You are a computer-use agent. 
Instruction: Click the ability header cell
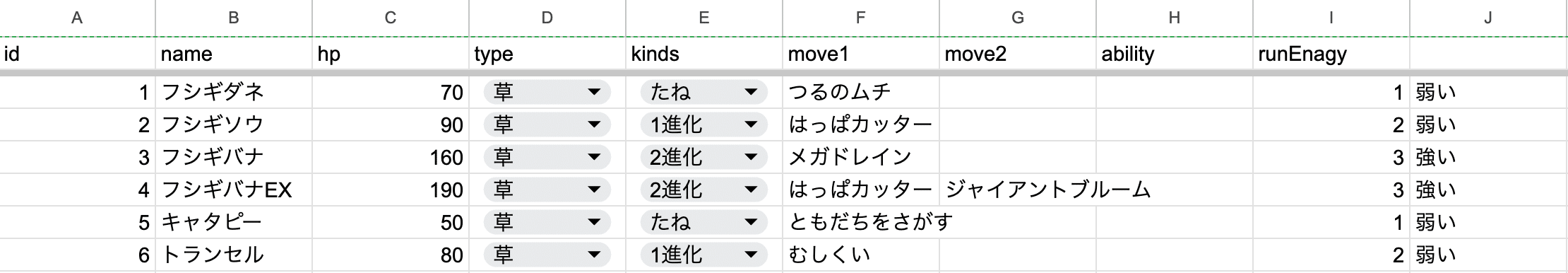coord(1175,54)
